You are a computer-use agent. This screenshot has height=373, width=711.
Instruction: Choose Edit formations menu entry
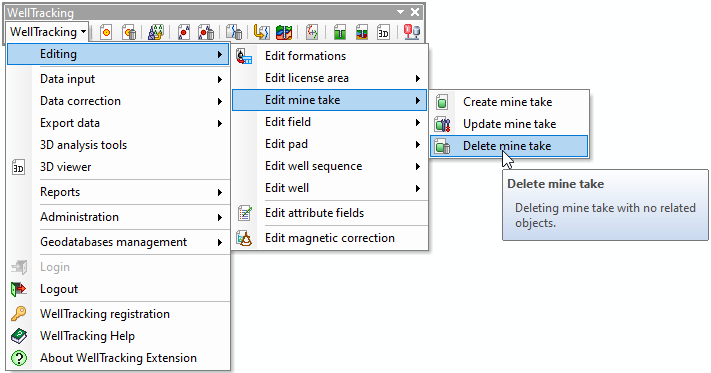tap(329, 56)
